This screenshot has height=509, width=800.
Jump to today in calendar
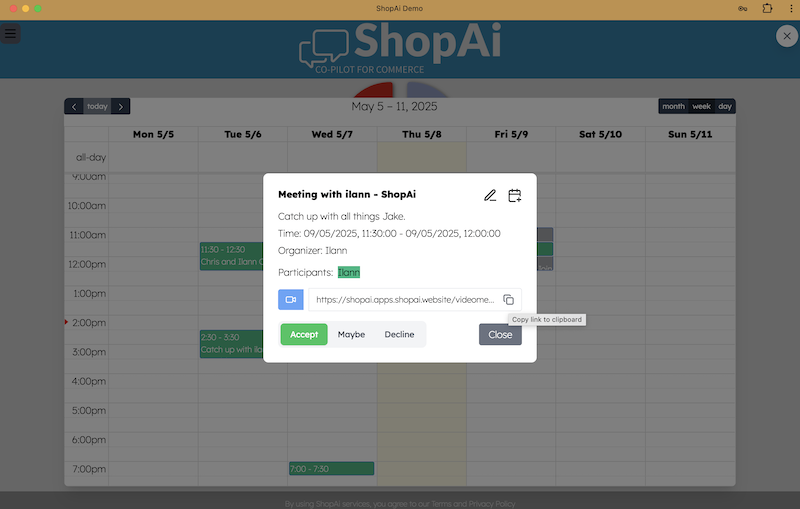(97, 107)
